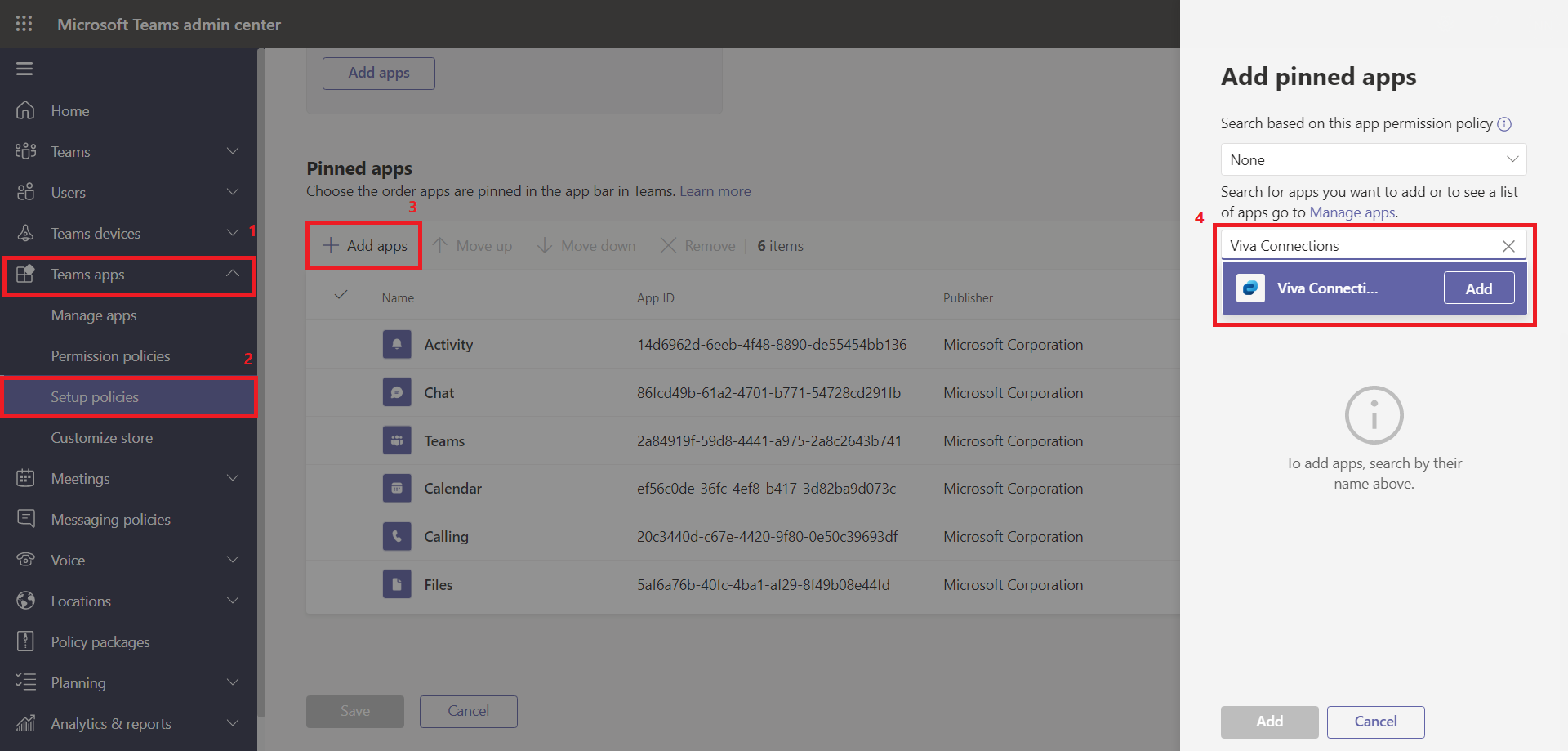Image resolution: width=1568 pixels, height=751 pixels.
Task: Toggle the select-all checkbox in the apps table
Action: pyautogui.click(x=341, y=296)
